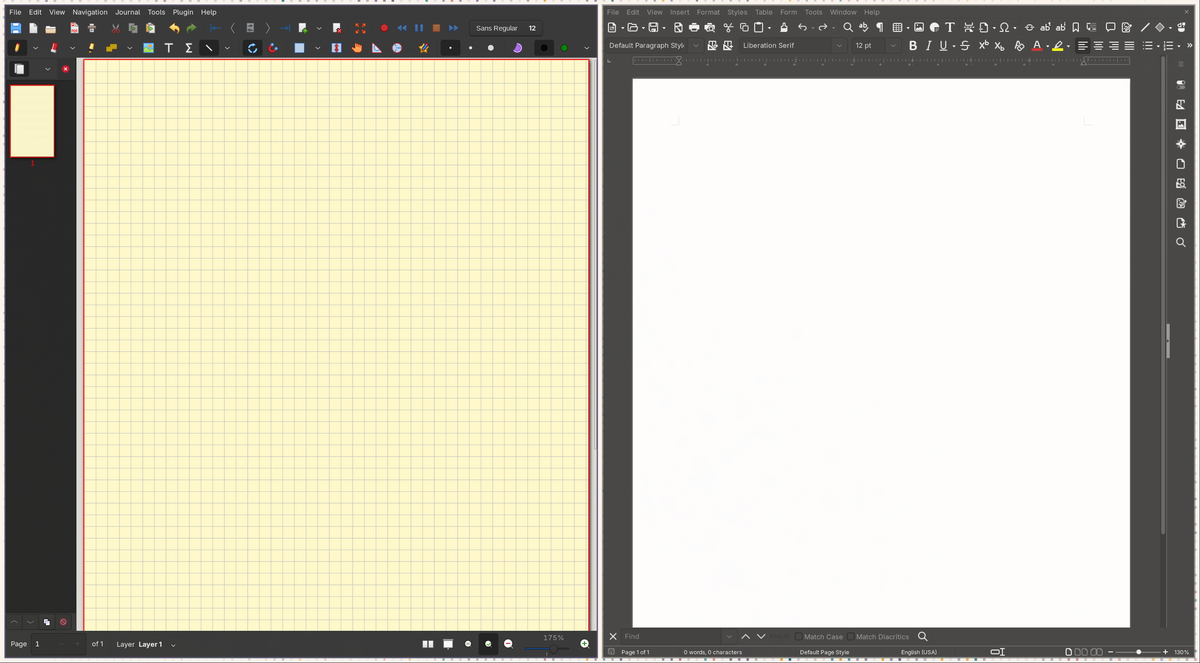Pick the Highlighter tool
This screenshot has height=663, width=1200.
pos(92,48)
